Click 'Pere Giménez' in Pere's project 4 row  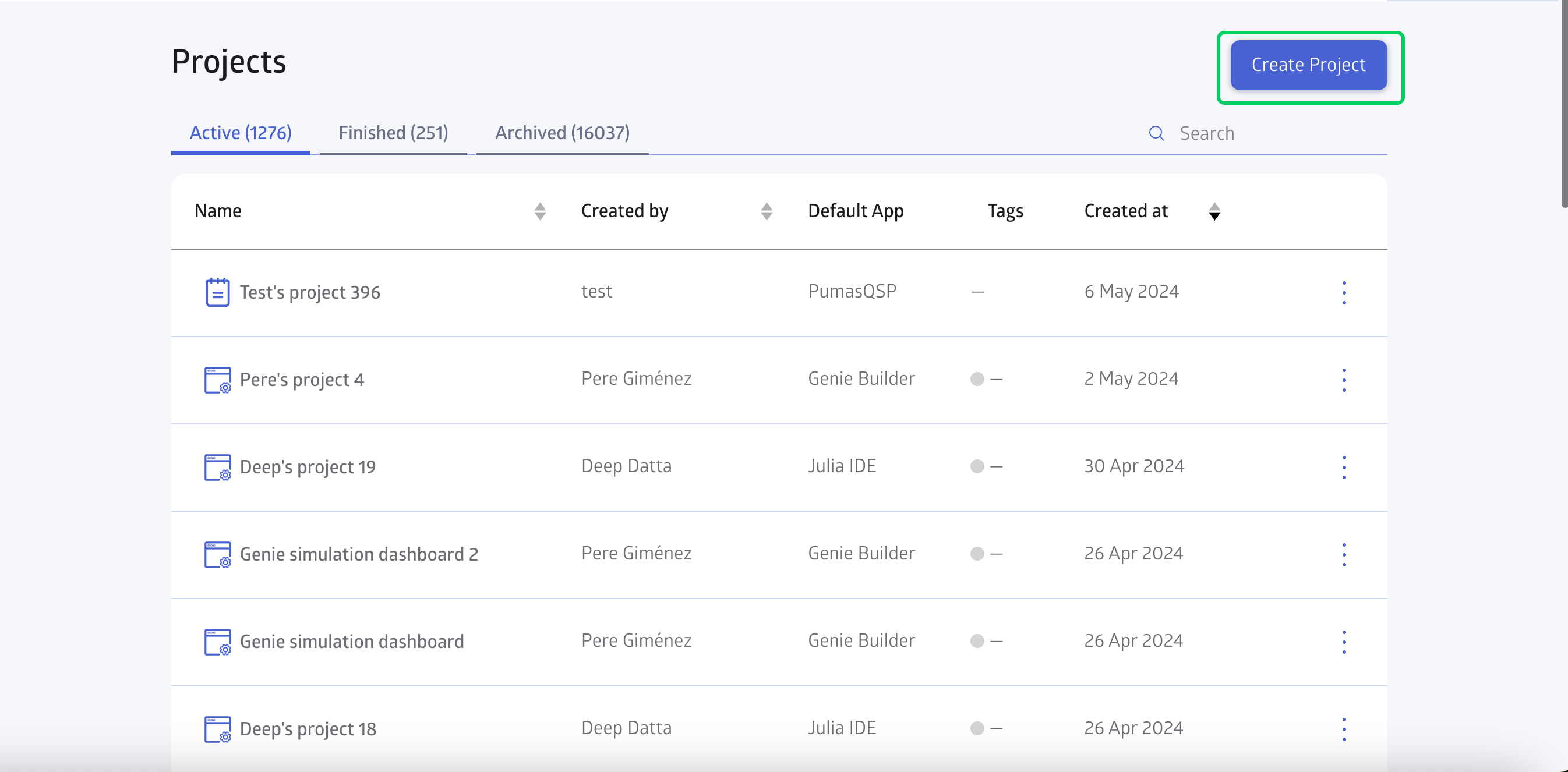pyautogui.click(x=636, y=378)
